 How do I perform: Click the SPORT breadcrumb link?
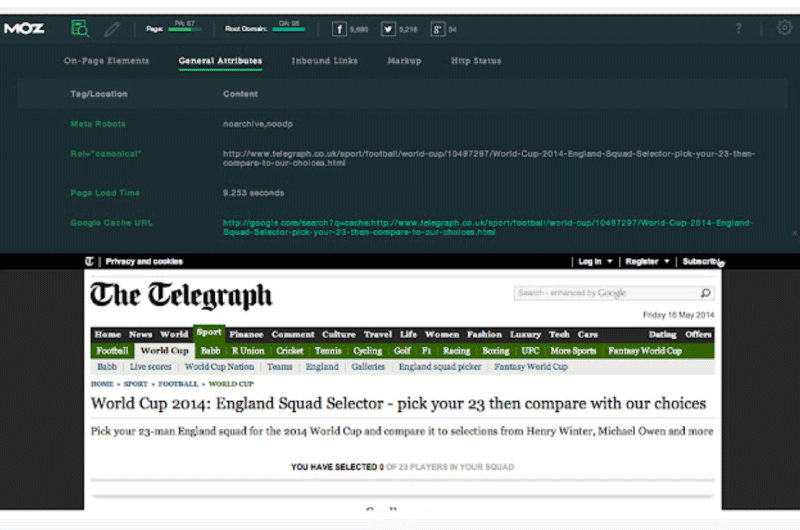tap(135, 384)
